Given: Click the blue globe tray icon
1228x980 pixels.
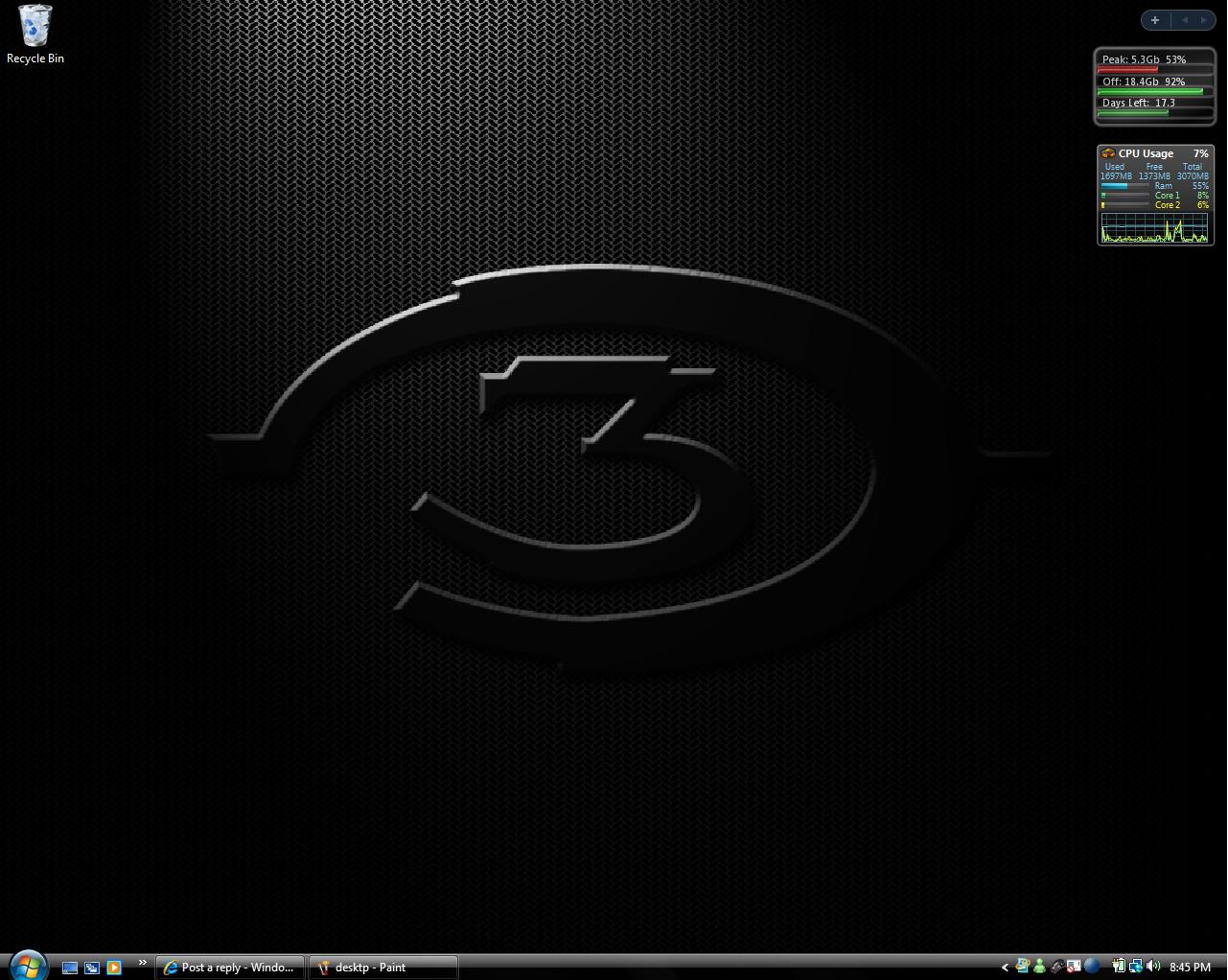Looking at the screenshot, I should 1092,967.
